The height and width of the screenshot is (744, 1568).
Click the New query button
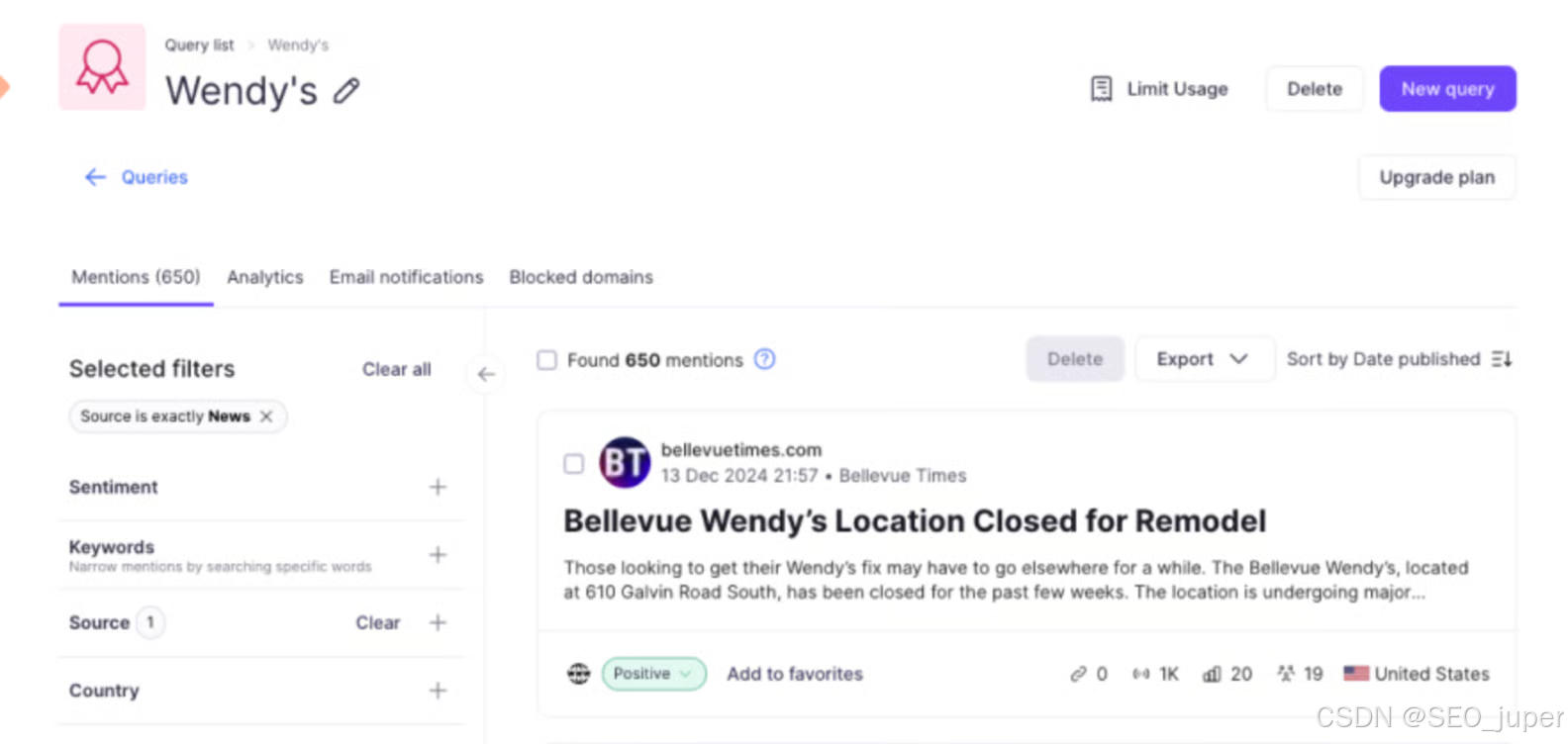pos(1447,89)
